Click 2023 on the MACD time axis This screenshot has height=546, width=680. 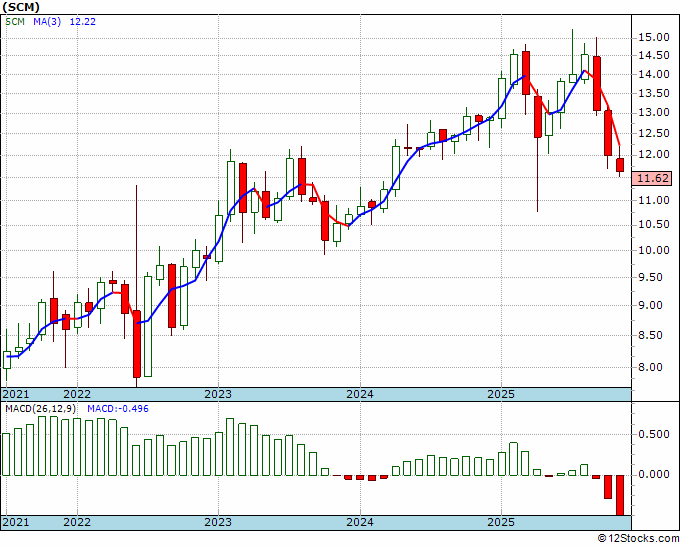click(218, 522)
